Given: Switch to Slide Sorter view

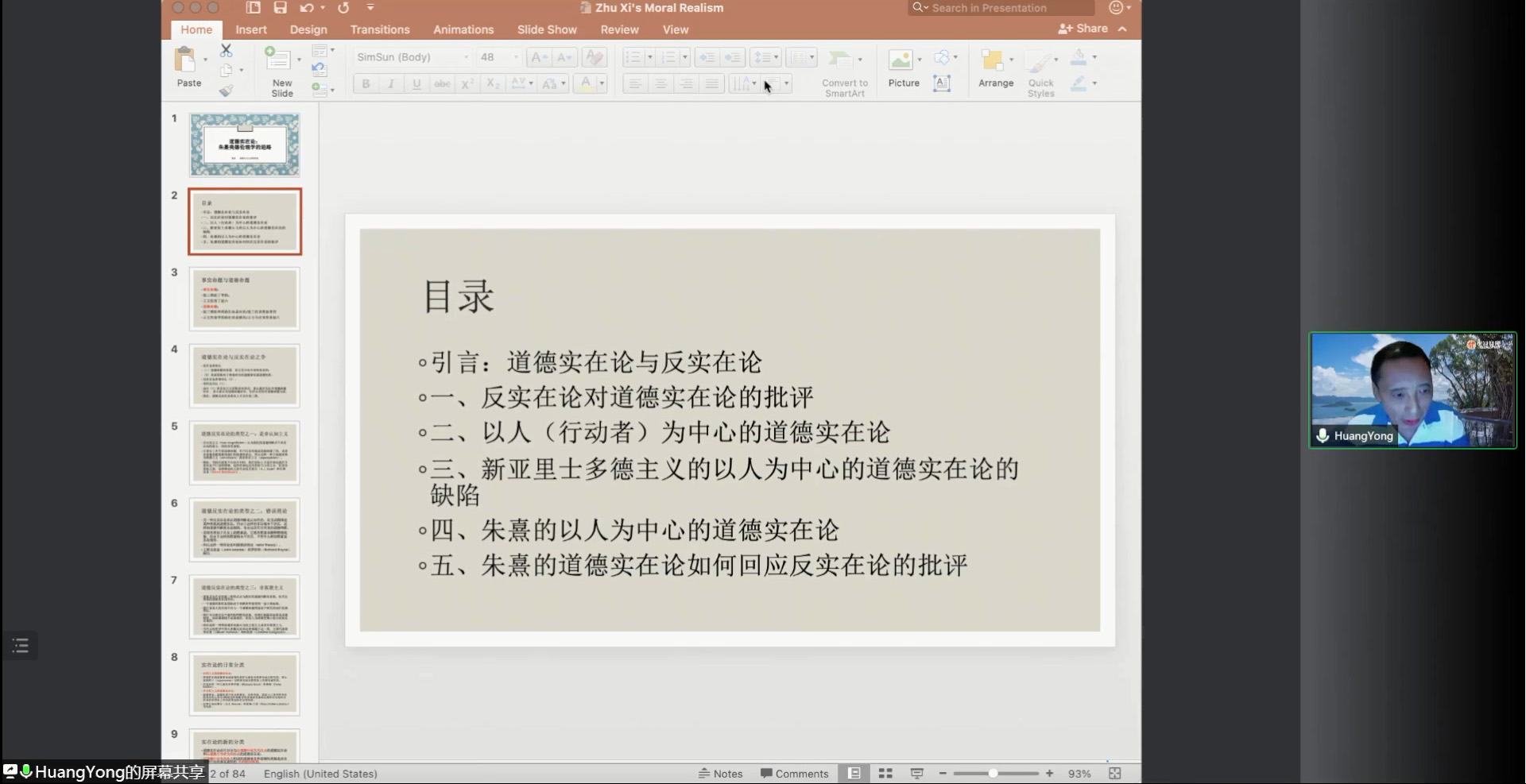Looking at the screenshot, I should 885,774.
